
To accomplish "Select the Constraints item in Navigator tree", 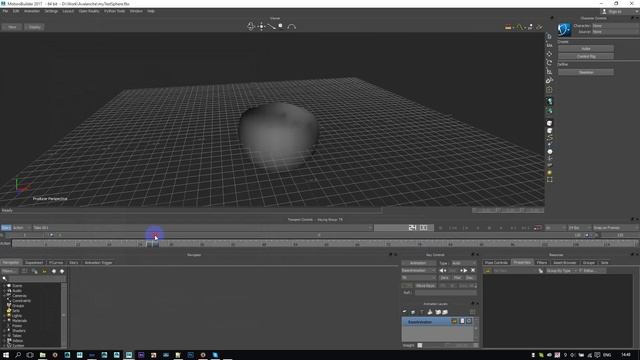I will [22, 300].
